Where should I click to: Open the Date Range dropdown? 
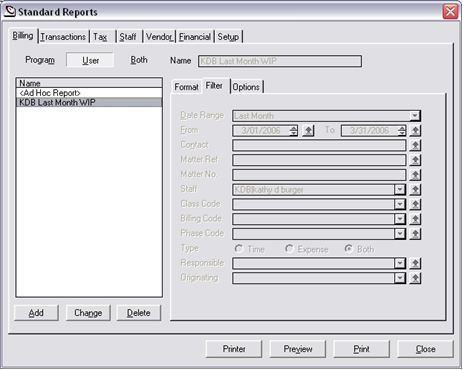[414, 116]
